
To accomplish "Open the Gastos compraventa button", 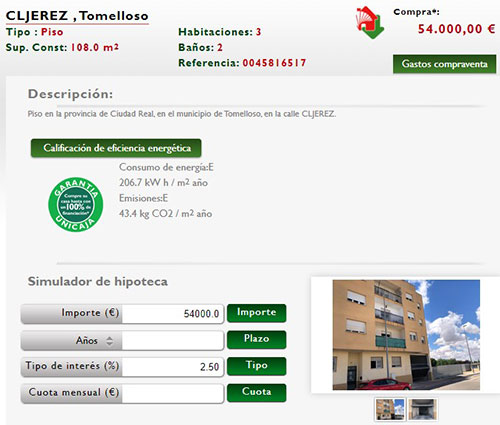I will pyautogui.click(x=444, y=64).
